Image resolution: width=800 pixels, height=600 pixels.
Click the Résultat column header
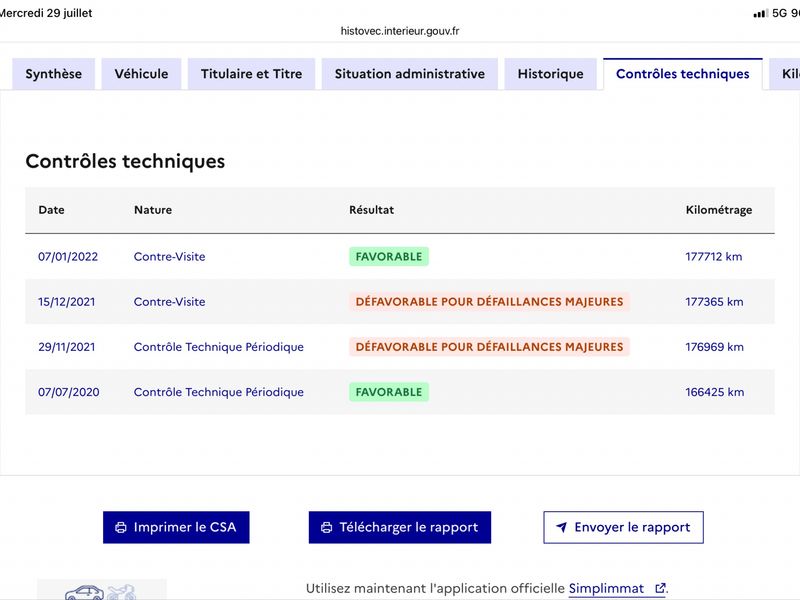(371, 210)
